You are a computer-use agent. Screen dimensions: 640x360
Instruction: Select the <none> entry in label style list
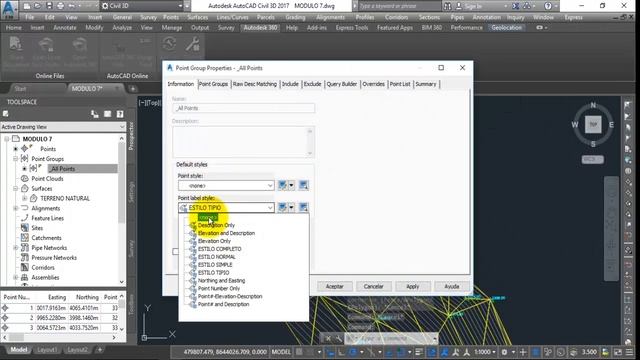pyautogui.click(x=207, y=218)
